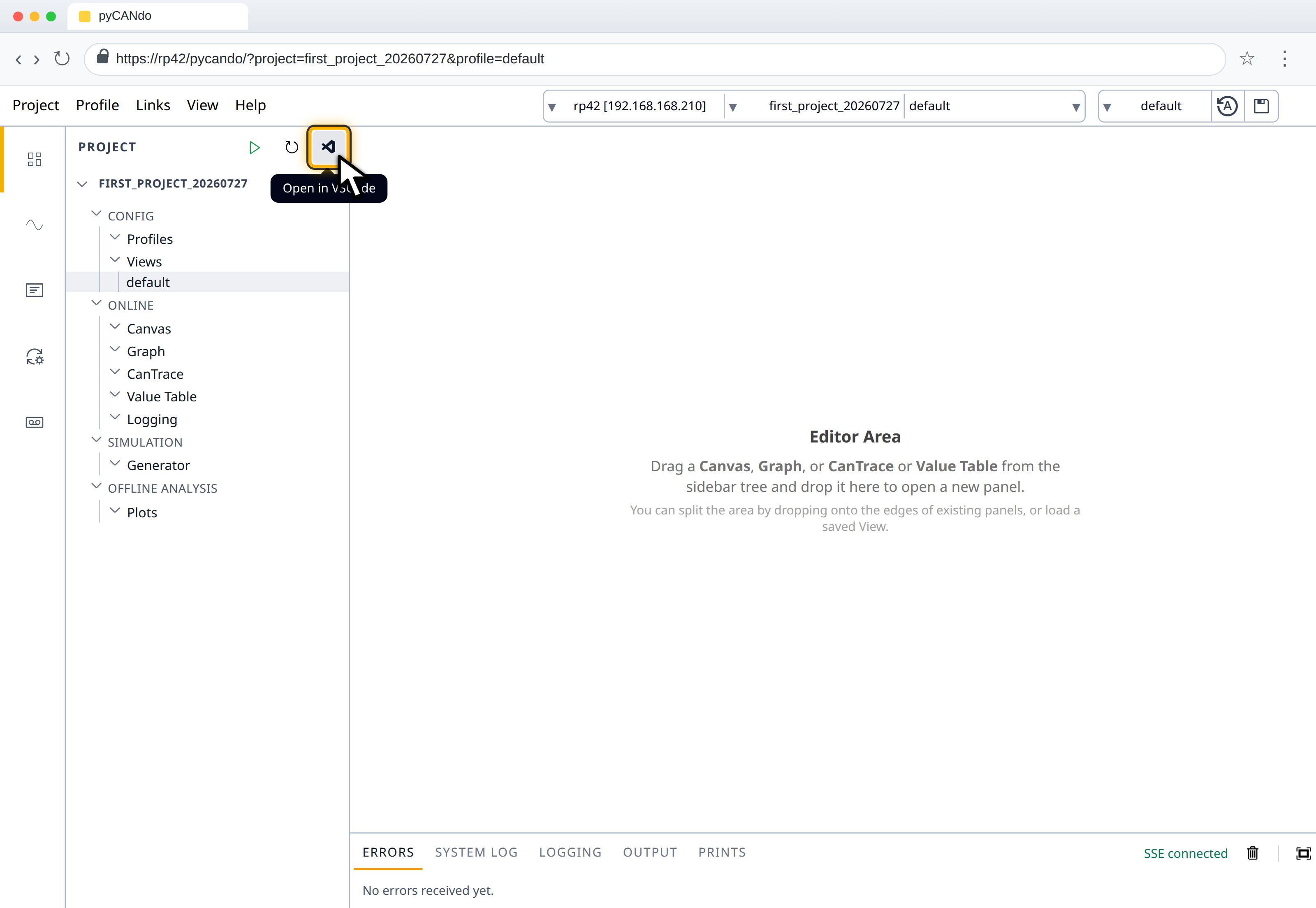Open the Help menu

coord(250,105)
